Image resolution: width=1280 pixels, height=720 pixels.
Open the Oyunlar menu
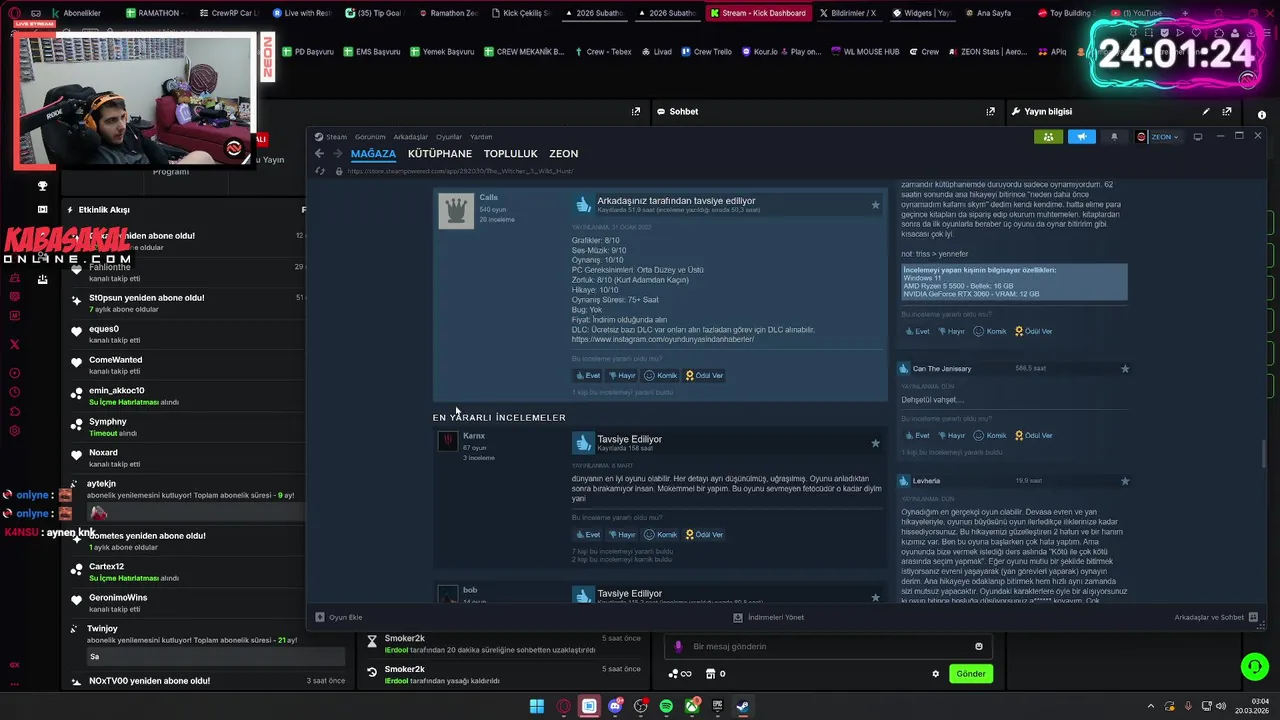pyautogui.click(x=449, y=137)
